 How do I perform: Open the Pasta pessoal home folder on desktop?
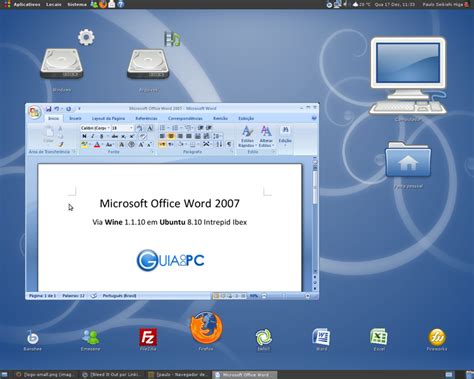click(x=408, y=160)
